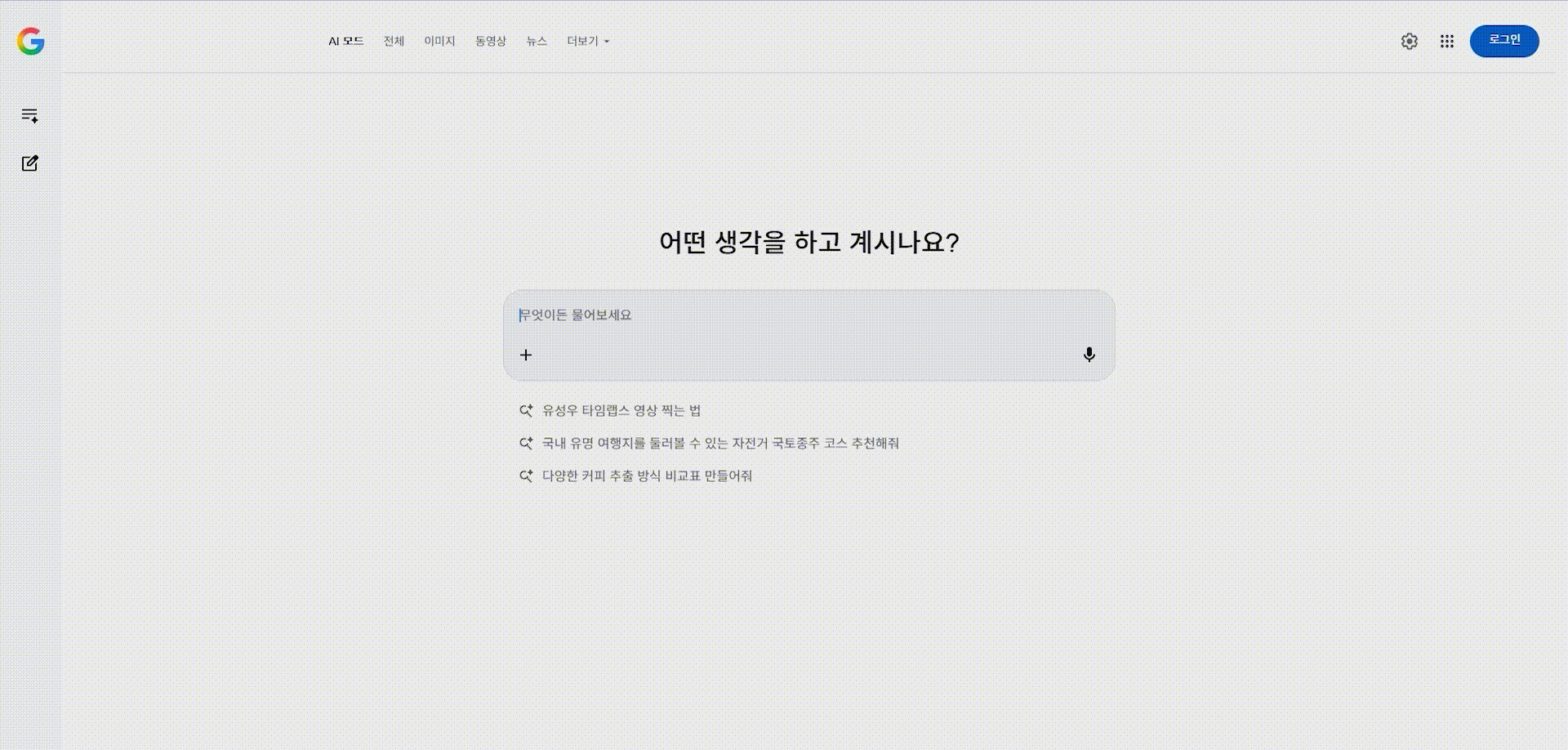This screenshot has width=1568, height=750.
Task: Click the search icon beside 자전거 국토종주 suggestion
Action: pos(527,443)
